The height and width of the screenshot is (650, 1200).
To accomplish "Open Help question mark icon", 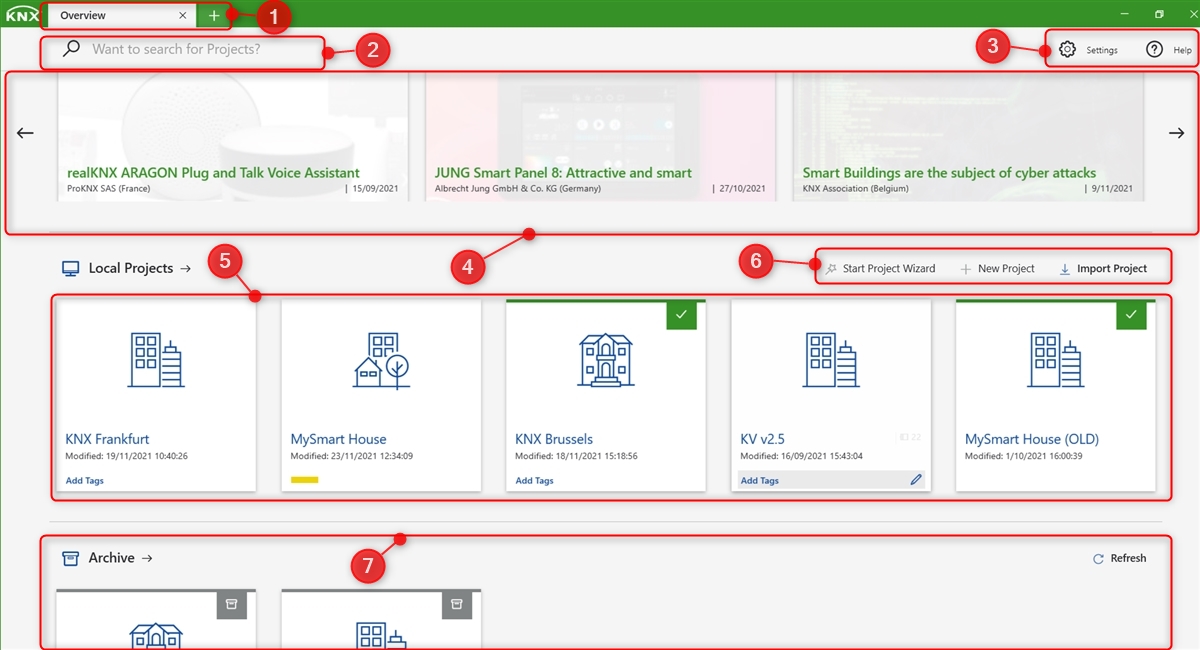I will click(x=1154, y=50).
